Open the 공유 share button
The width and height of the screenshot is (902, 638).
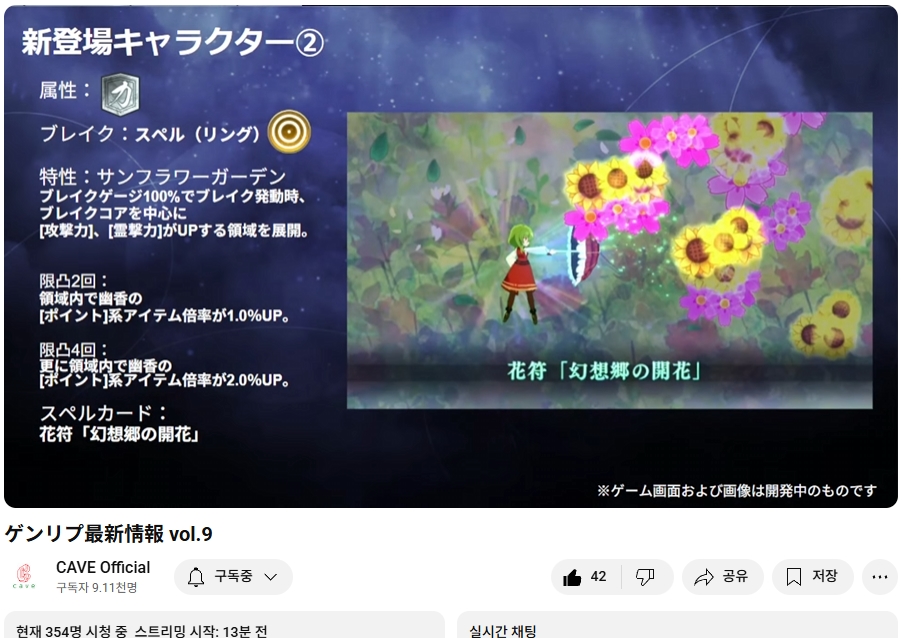[723, 576]
